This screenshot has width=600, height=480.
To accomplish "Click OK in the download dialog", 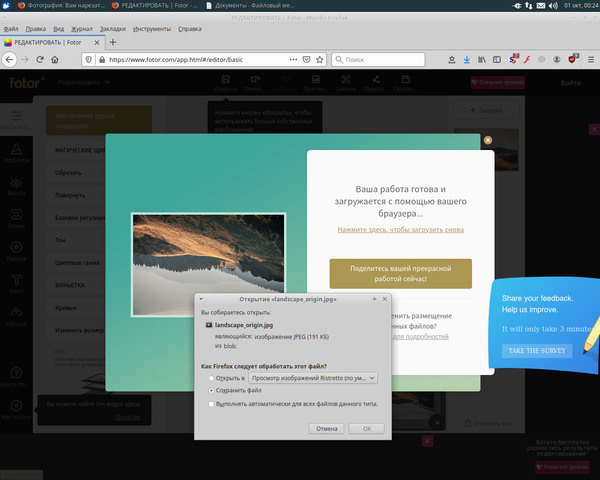I will [x=367, y=428].
